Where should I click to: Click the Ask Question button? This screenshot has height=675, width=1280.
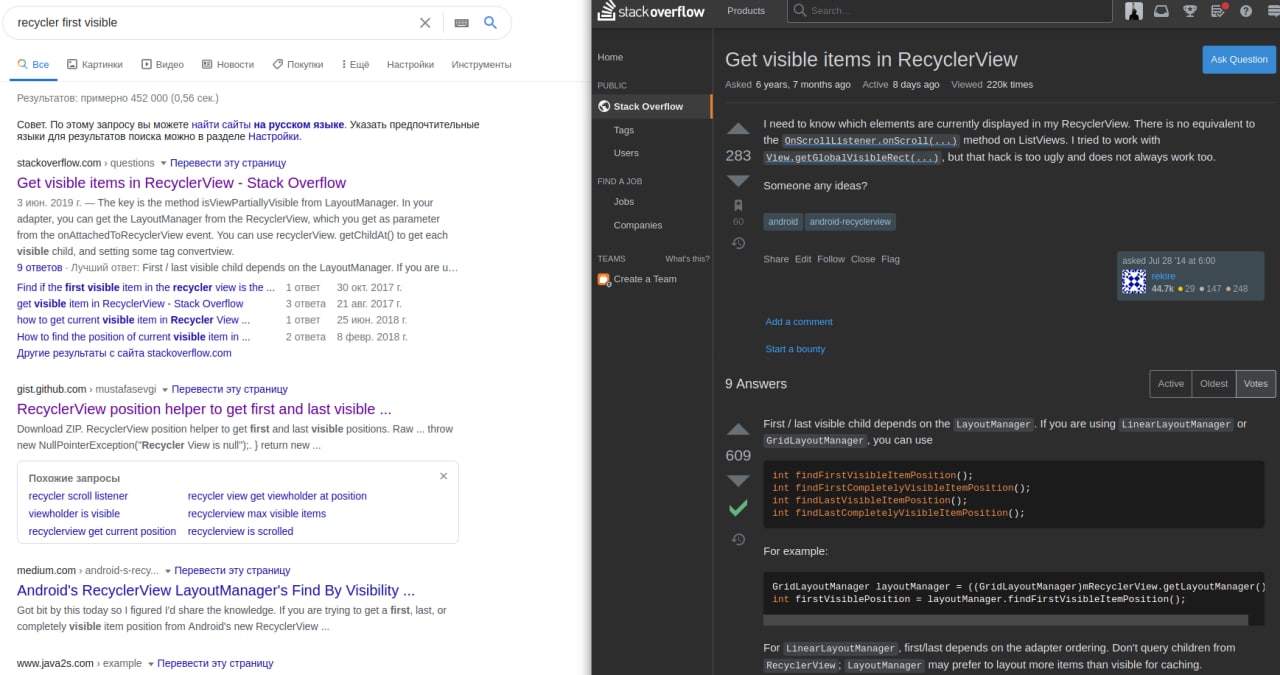tap(1239, 59)
